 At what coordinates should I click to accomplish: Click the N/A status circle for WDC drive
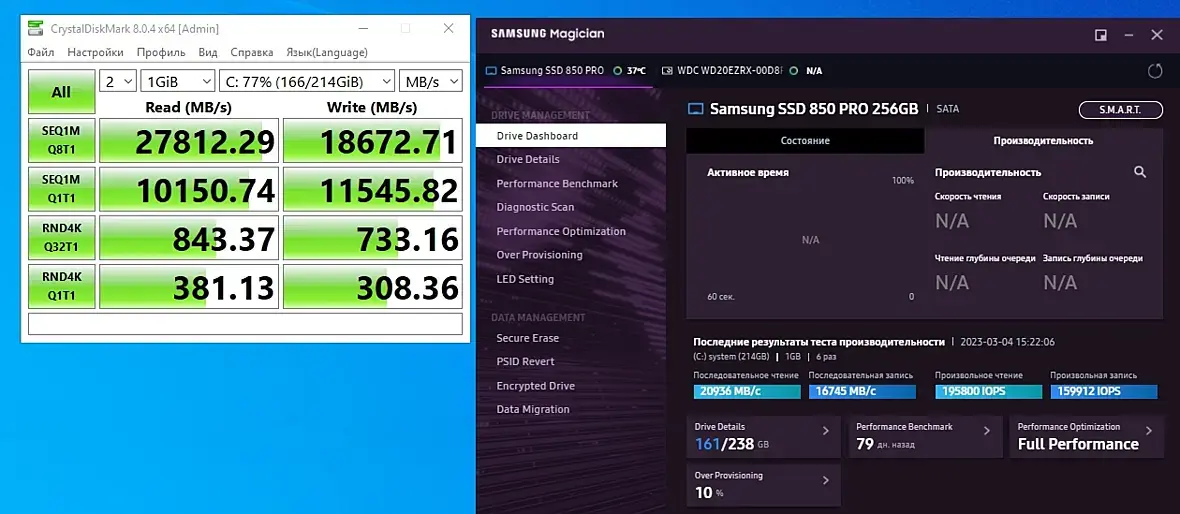[796, 71]
